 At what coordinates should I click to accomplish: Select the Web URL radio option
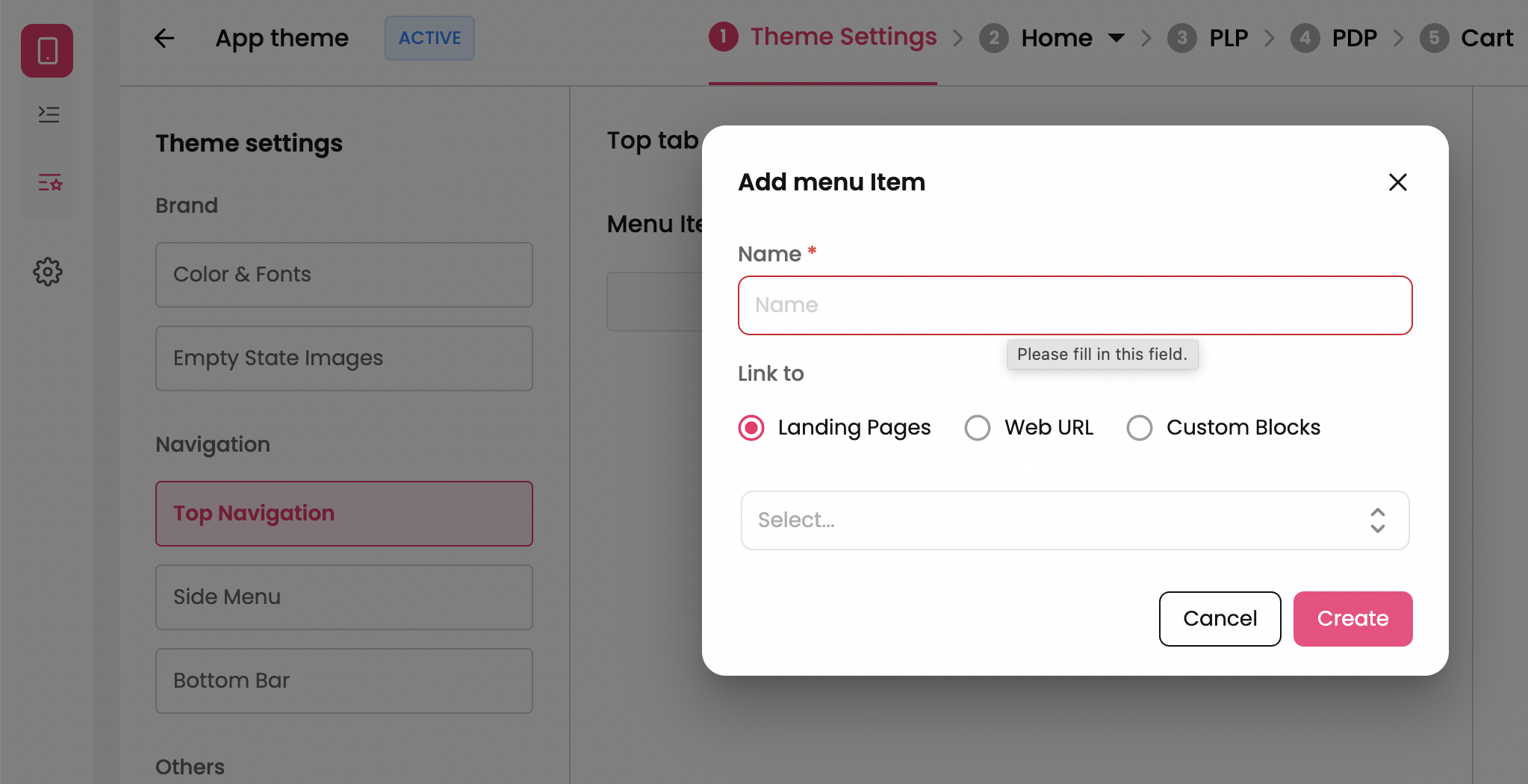tap(978, 428)
